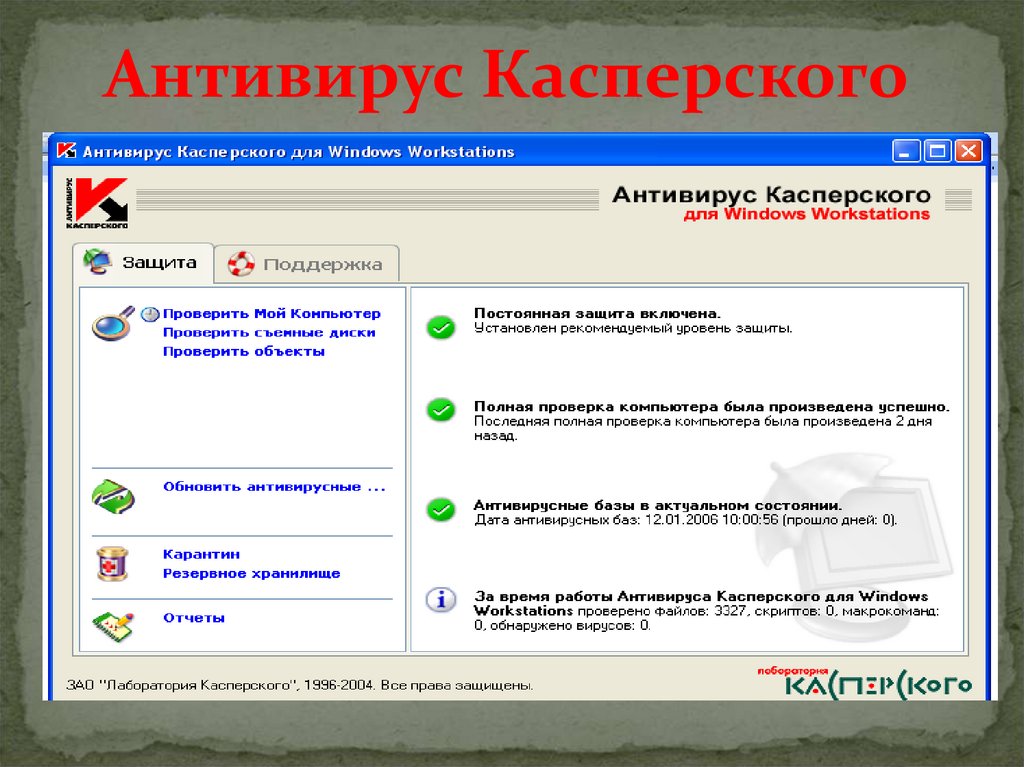
Task: Open the Поддержка tab
Action: (x=307, y=264)
